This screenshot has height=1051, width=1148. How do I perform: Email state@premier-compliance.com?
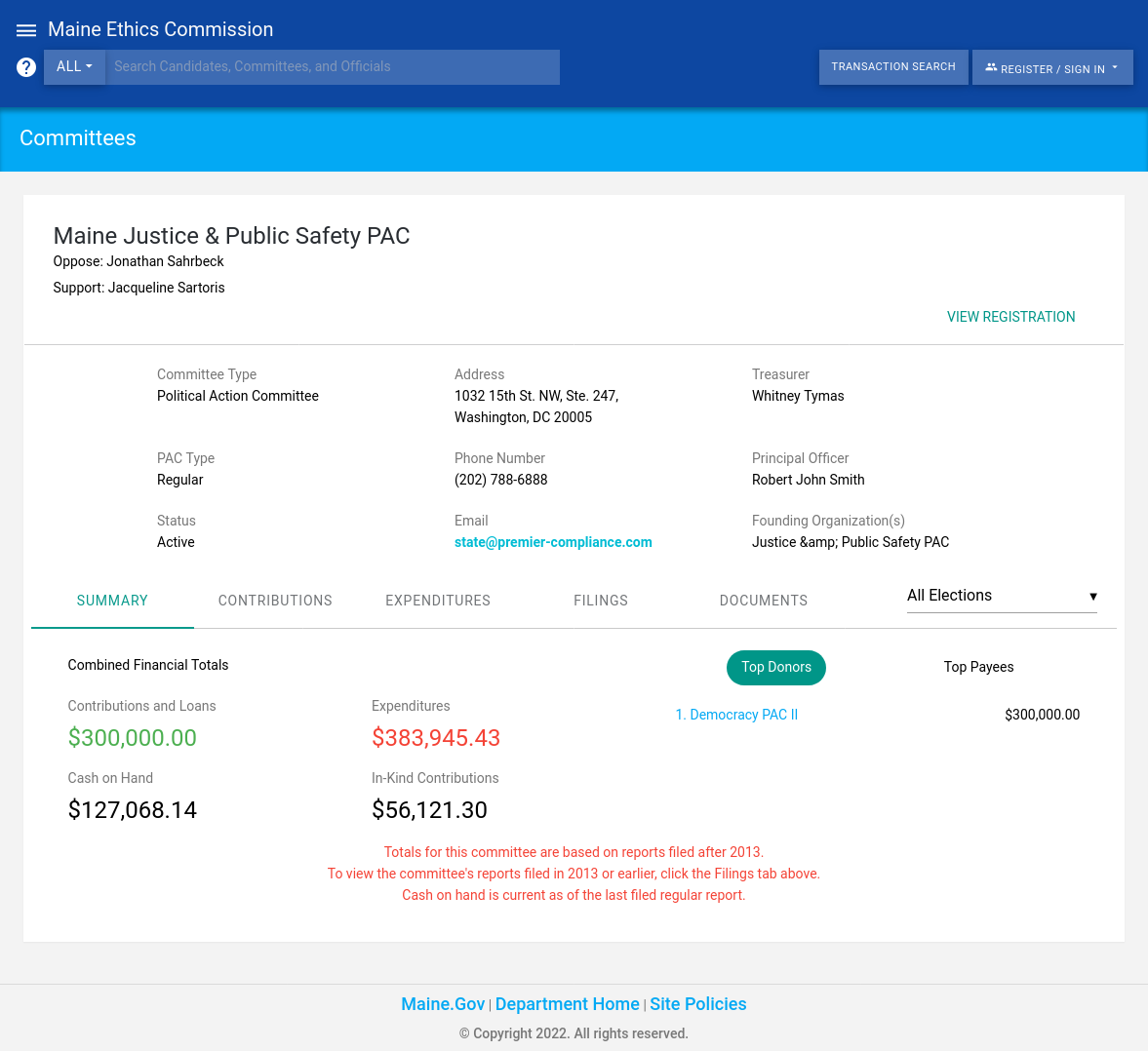pyautogui.click(x=553, y=542)
